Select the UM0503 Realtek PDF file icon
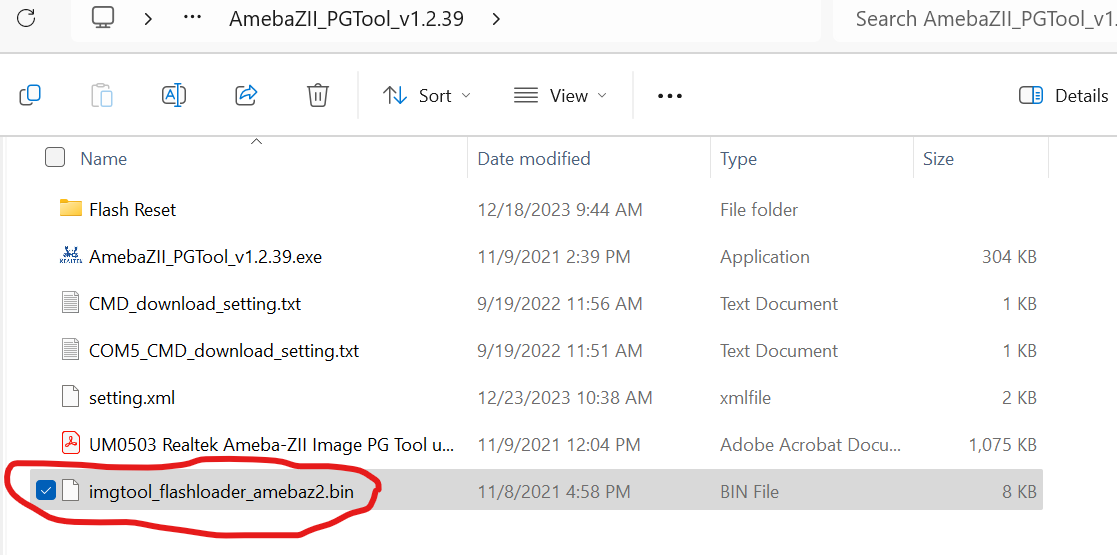 71,445
